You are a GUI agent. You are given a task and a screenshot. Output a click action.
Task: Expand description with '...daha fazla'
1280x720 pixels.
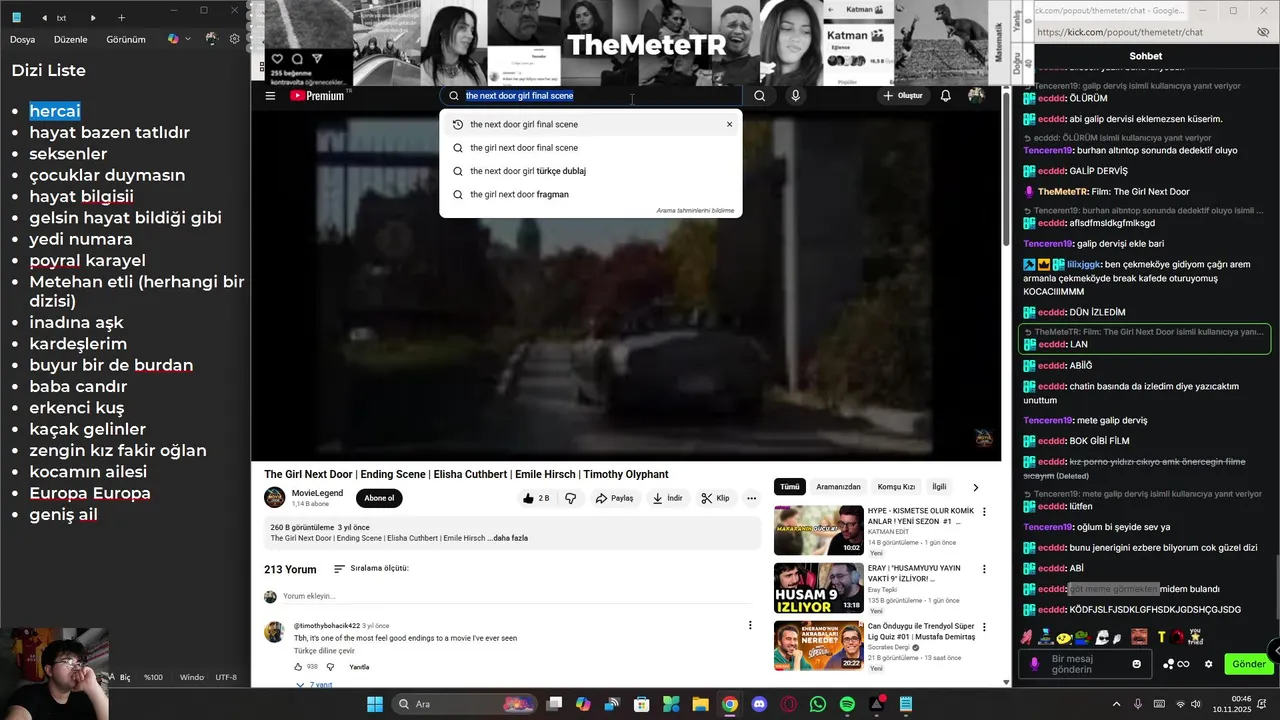[510, 538]
